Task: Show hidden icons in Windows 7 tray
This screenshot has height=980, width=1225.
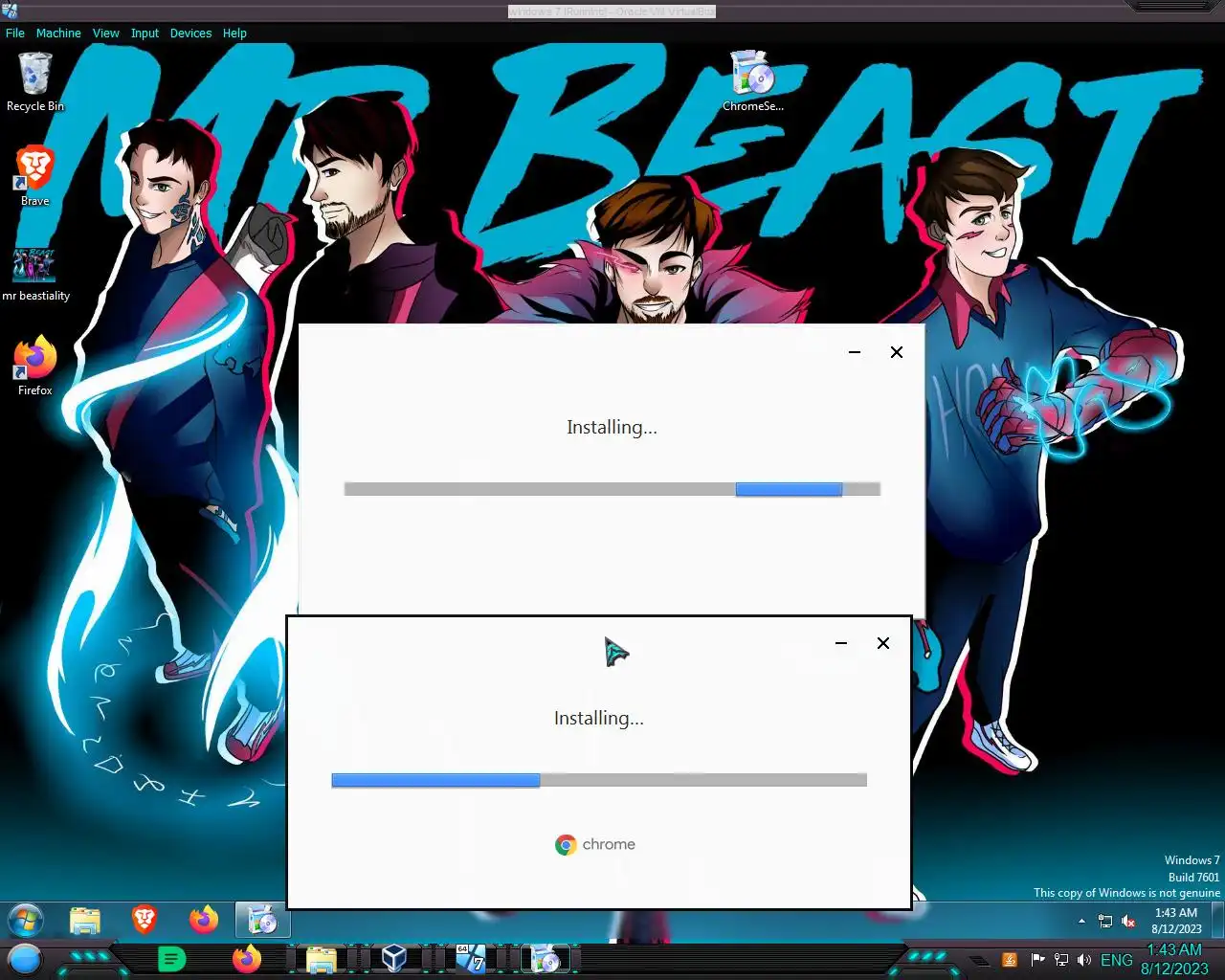Action: point(1081,921)
